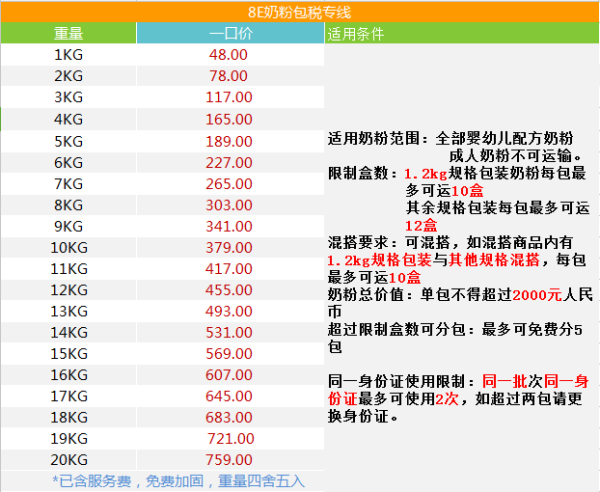This screenshot has height=492, width=600.
Task: Click the red text 1.2kg规格包装与其他规格混搭
Action: click(x=433, y=260)
